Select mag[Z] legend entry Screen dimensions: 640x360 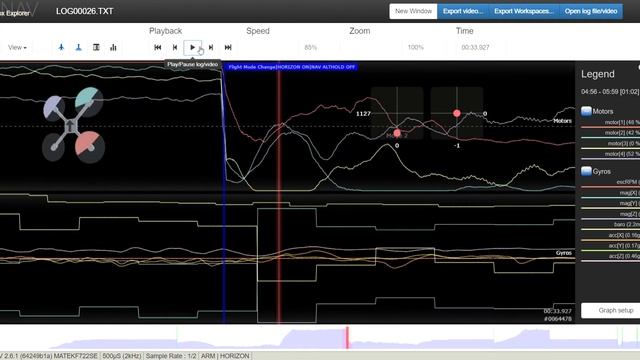[611, 214]
